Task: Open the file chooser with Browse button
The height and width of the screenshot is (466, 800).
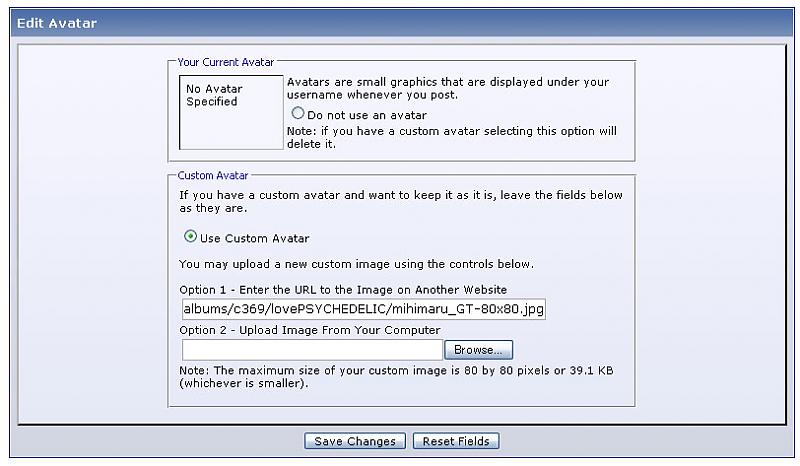Action: point(478,350)
